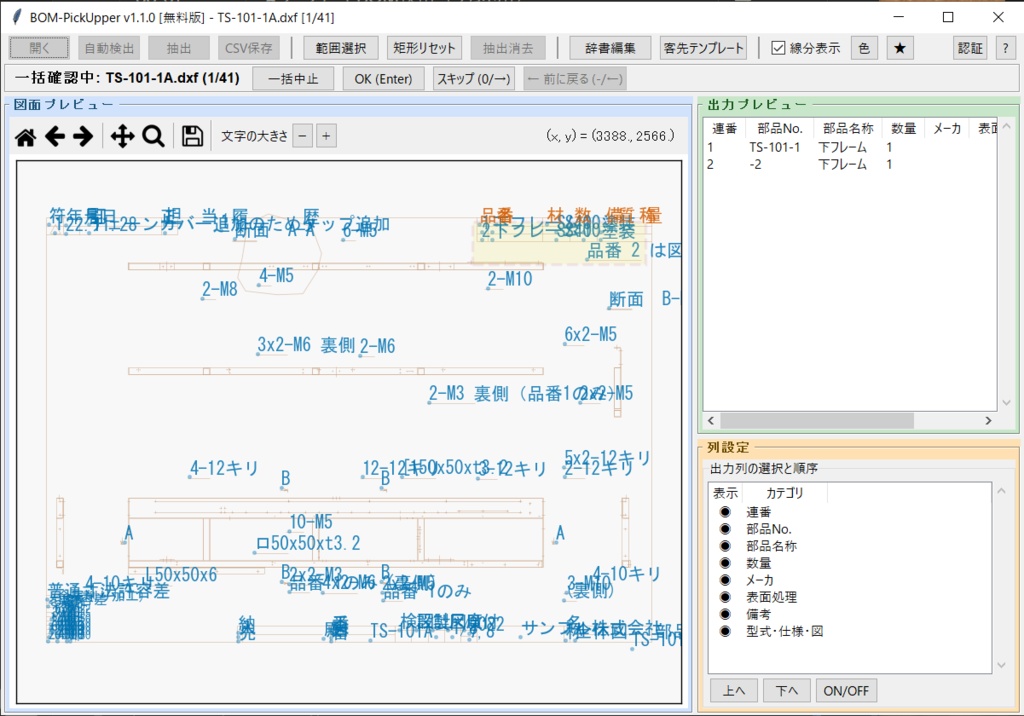Image resolution: width=1024 pixels, height=716 pixels.
Task: Click the 認証 button
Action: [x=970, y=48]
